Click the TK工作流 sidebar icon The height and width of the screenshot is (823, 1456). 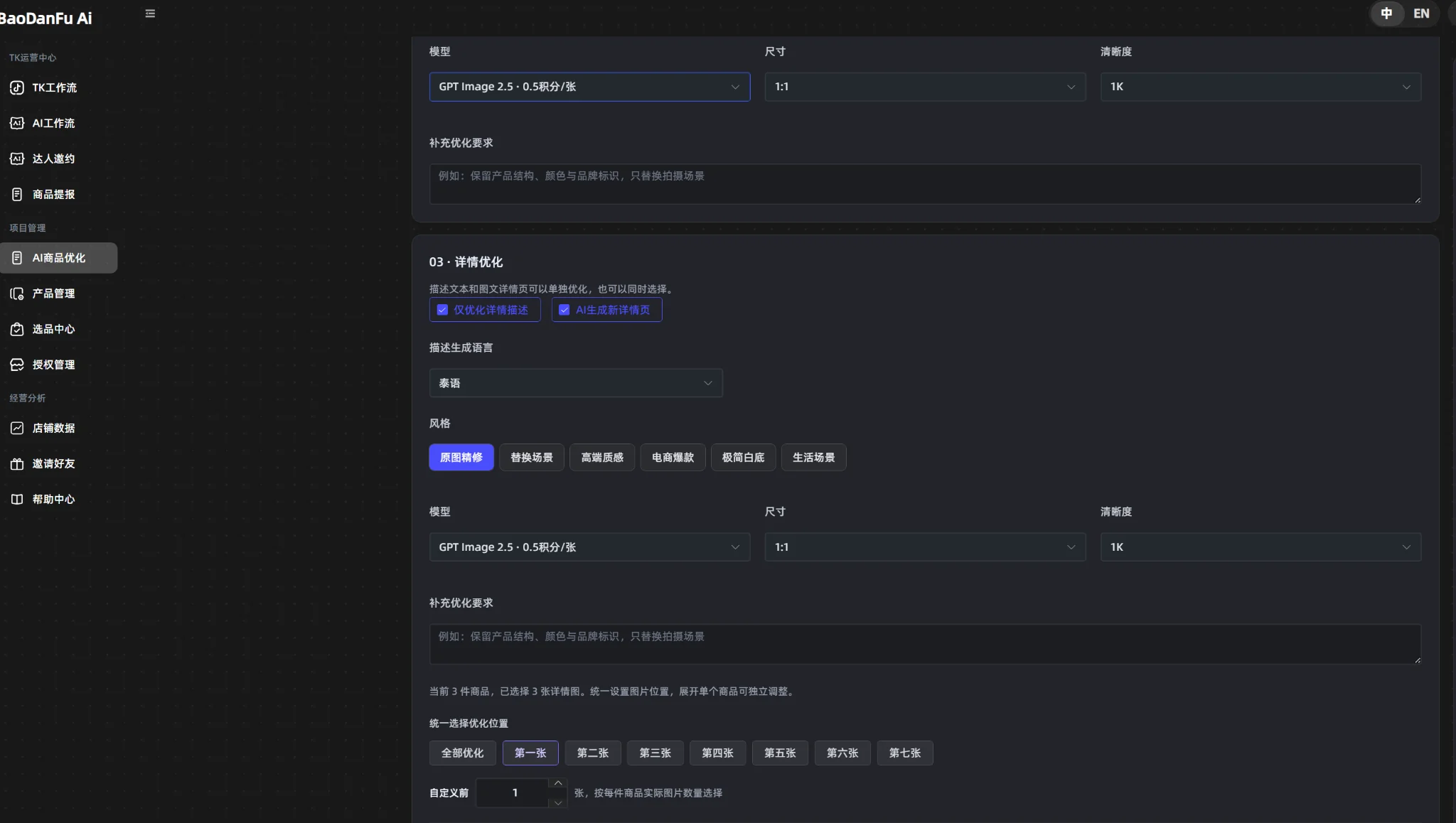coord(17,87)
